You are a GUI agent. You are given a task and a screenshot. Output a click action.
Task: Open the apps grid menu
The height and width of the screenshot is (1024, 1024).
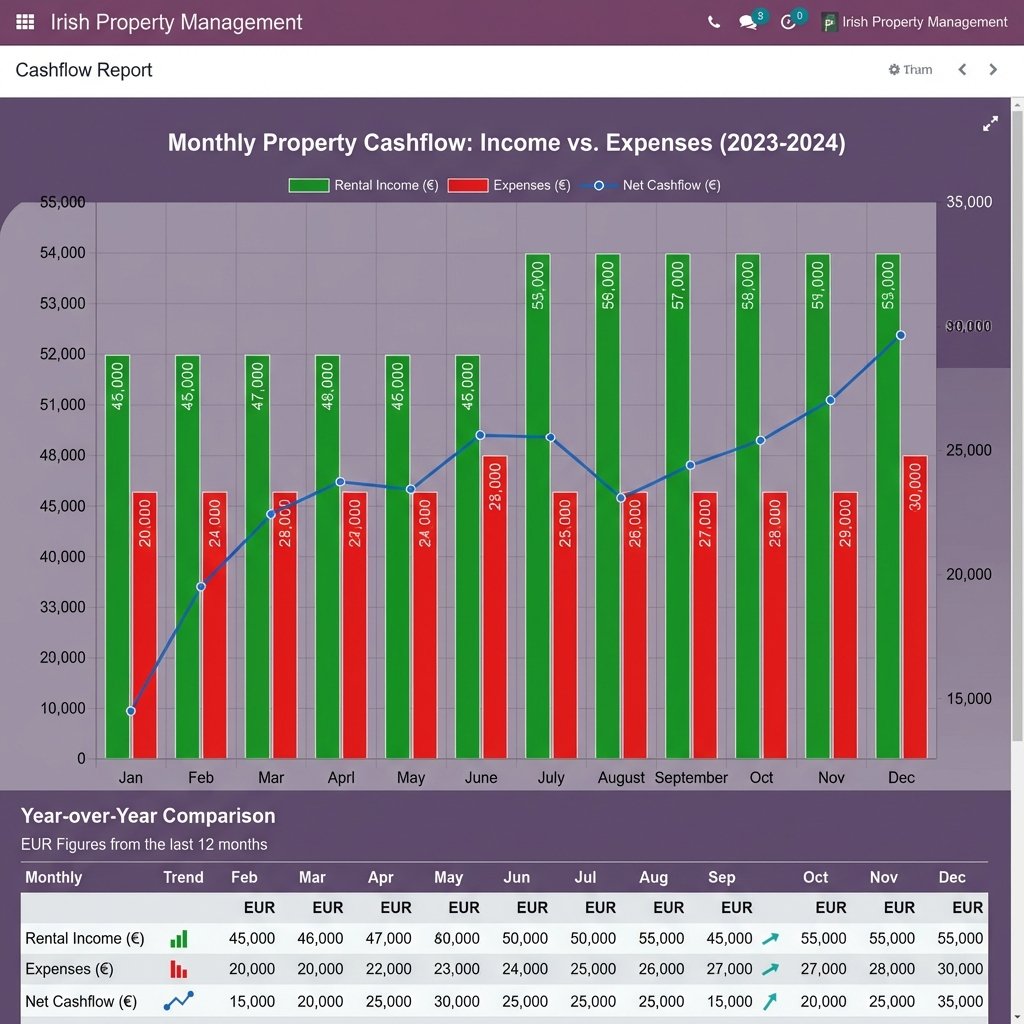(x=25, y=22)
